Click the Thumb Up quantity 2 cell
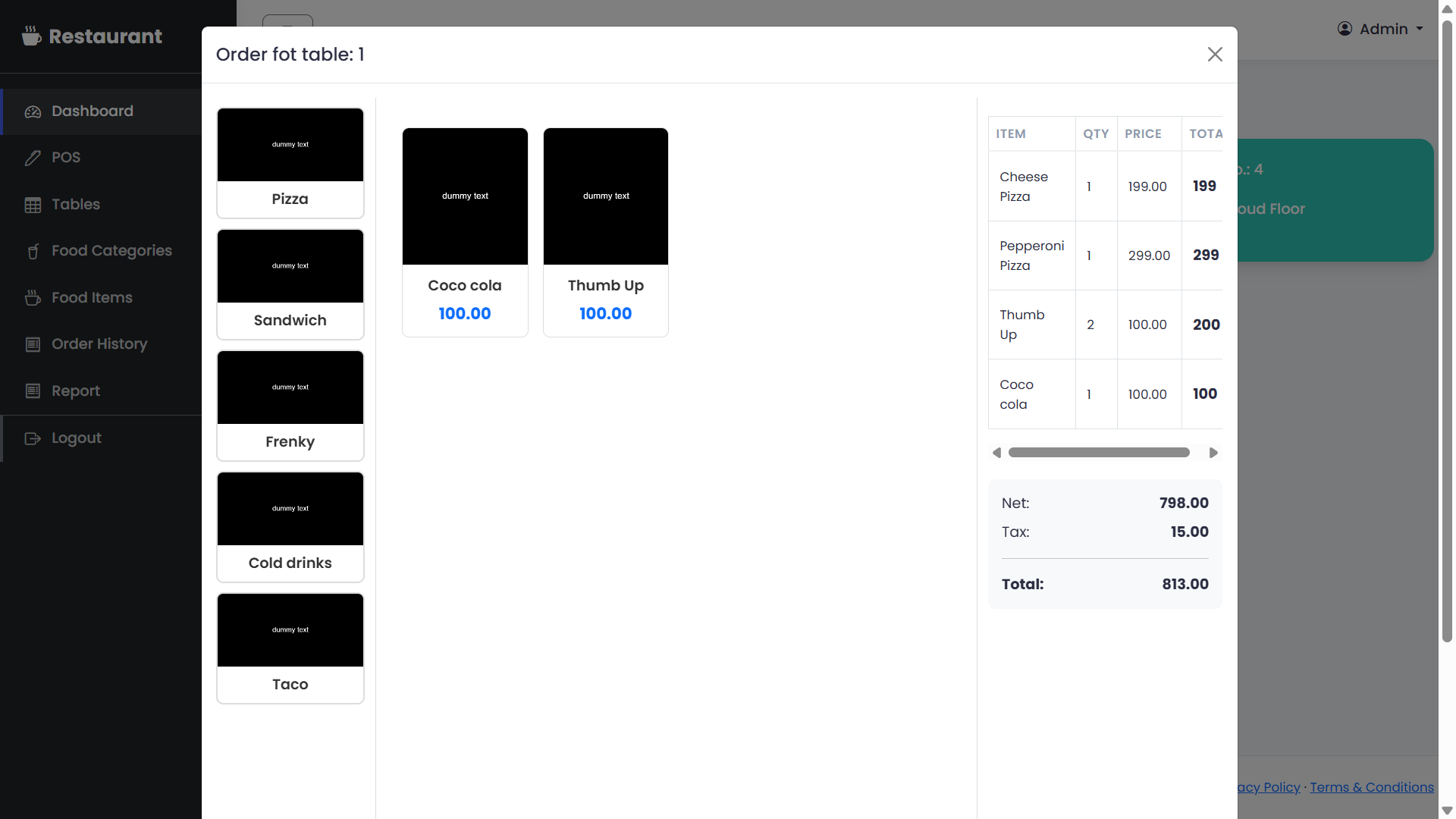The image size is (1456, 819). (x=1096, y=325)
